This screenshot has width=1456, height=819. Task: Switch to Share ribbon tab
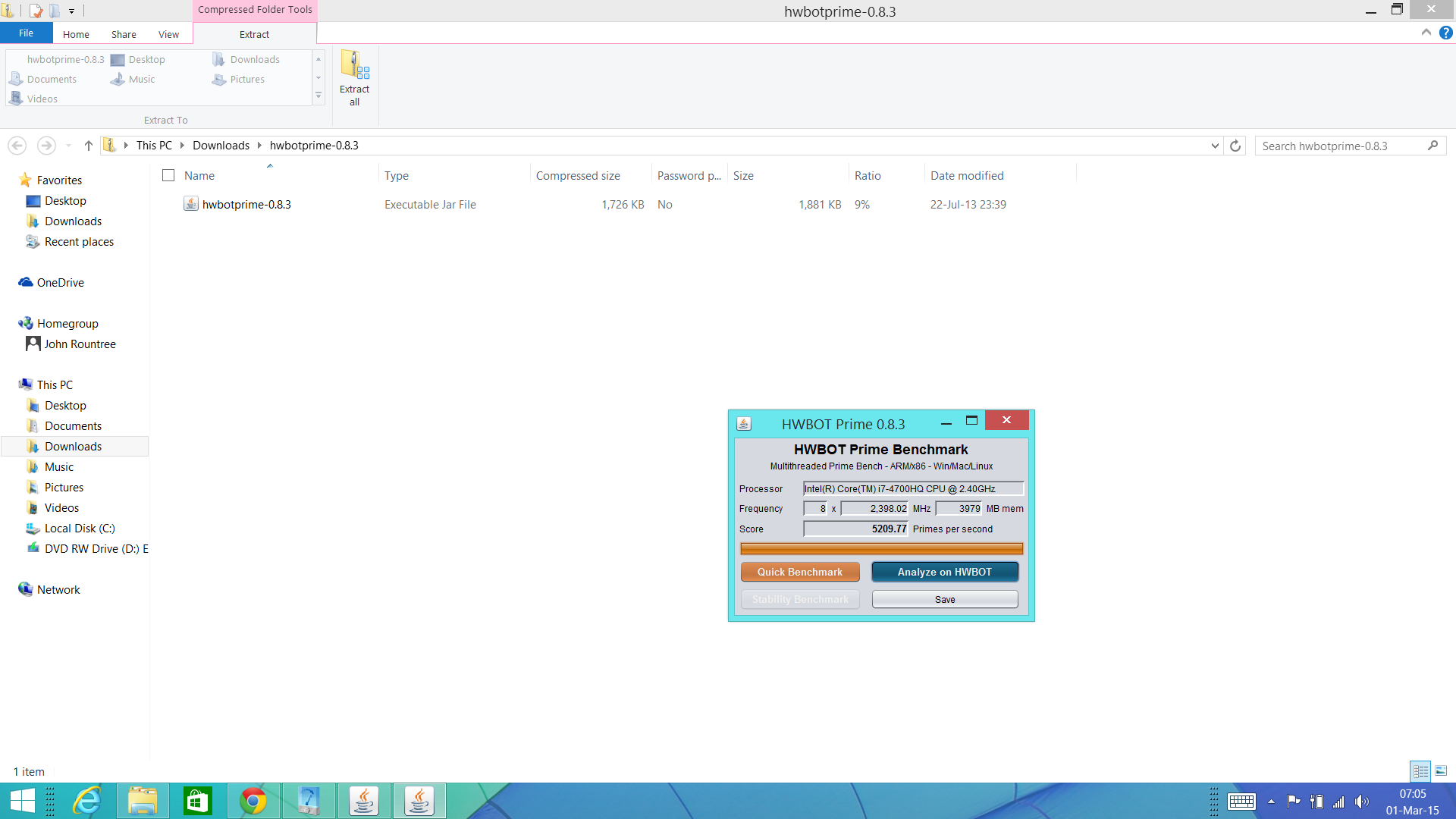[x=124, y=34]
